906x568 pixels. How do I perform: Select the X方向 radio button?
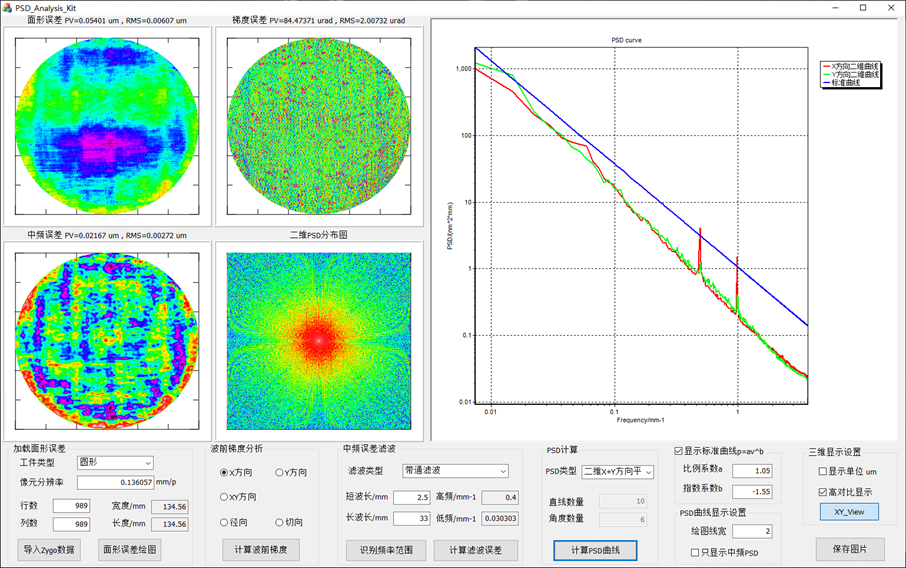point(224,472)
